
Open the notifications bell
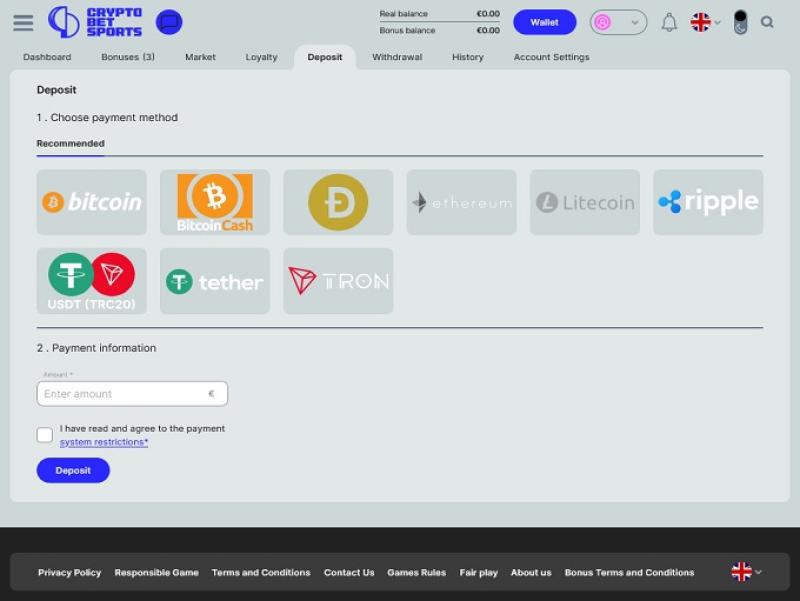[x=669, y=22]
